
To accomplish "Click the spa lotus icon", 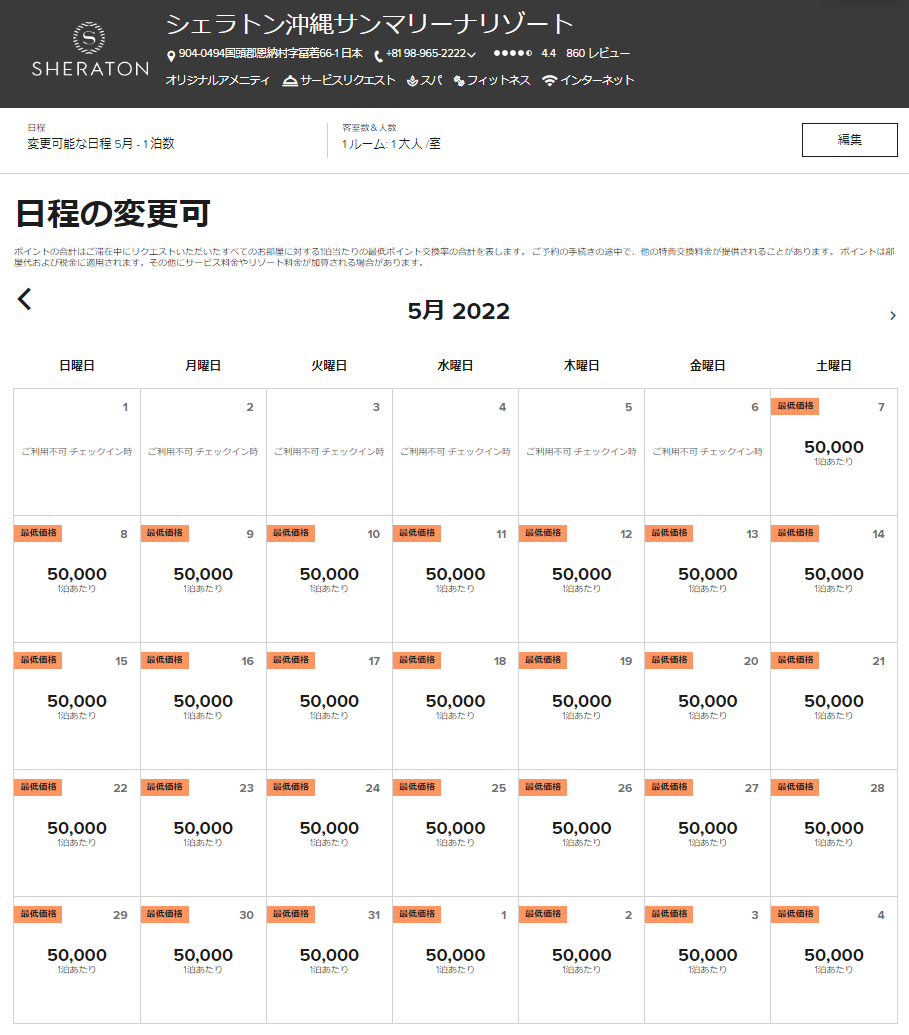I will pyautogui.click(x=411, y=81).
